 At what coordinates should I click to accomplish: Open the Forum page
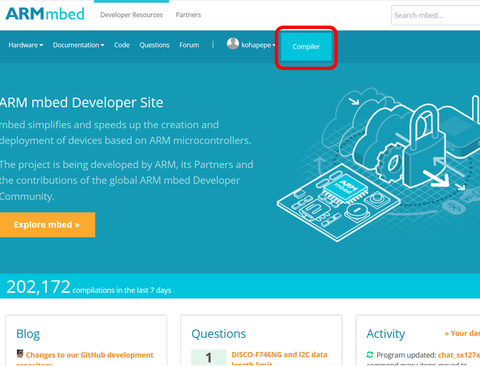(x=189, y=45)
